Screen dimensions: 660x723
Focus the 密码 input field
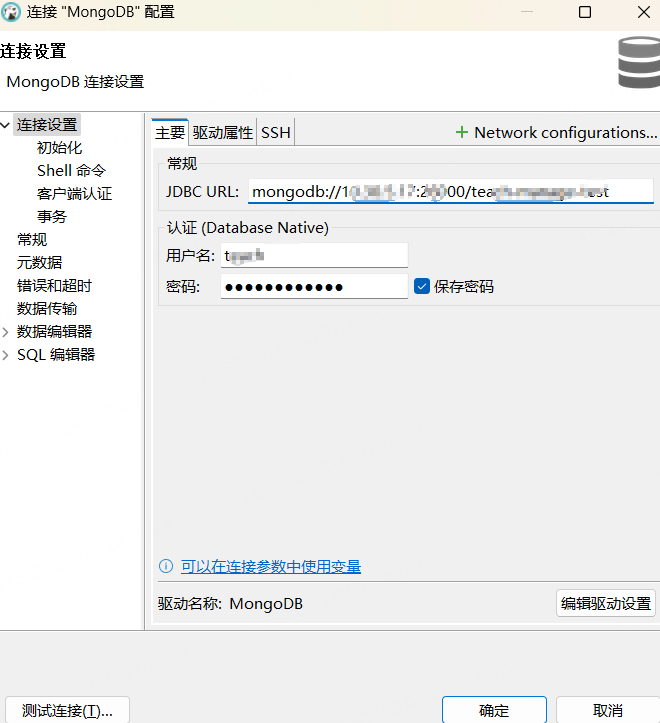tap(314, 287)
